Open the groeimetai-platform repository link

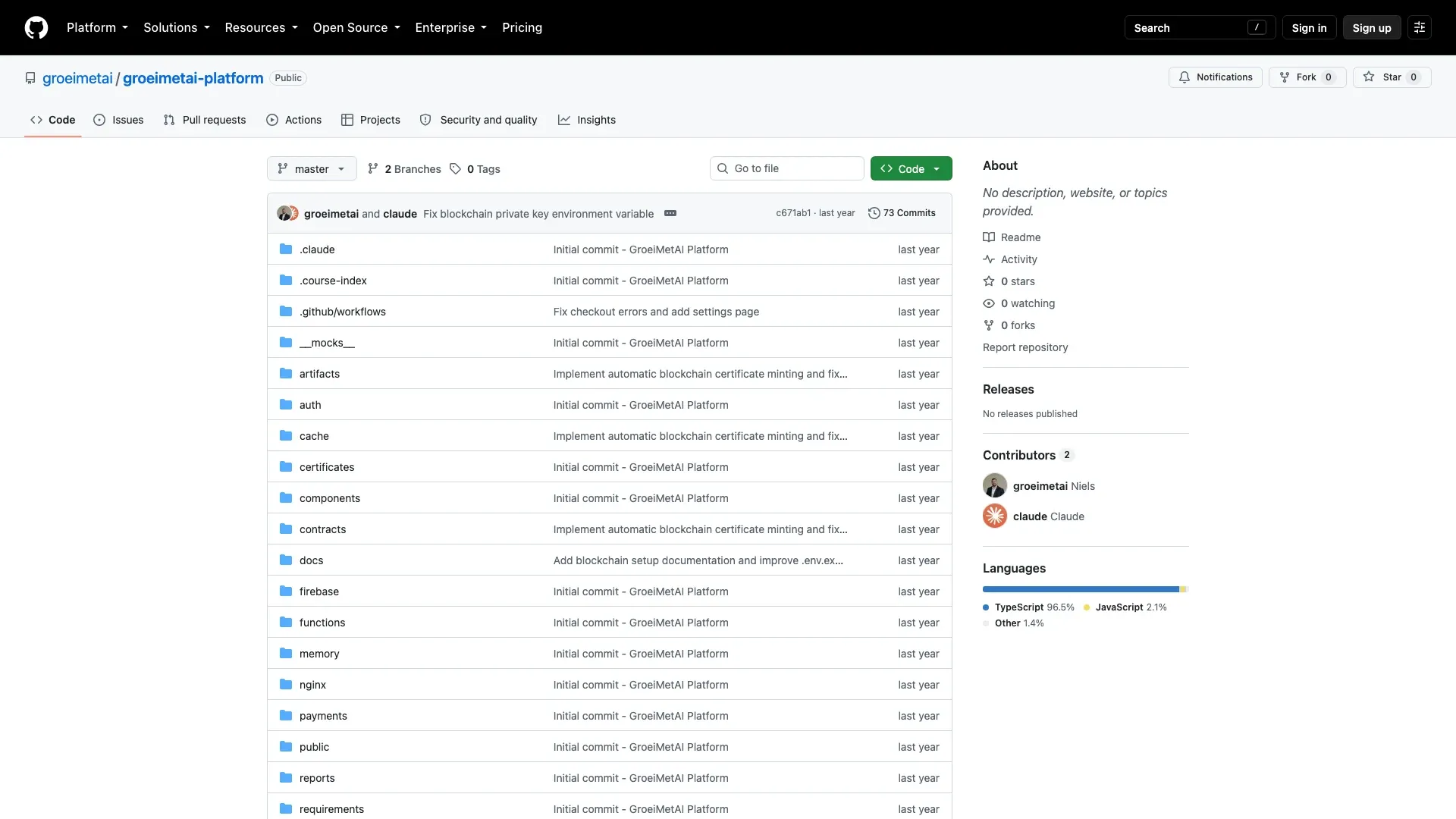(x=193, y=78)
